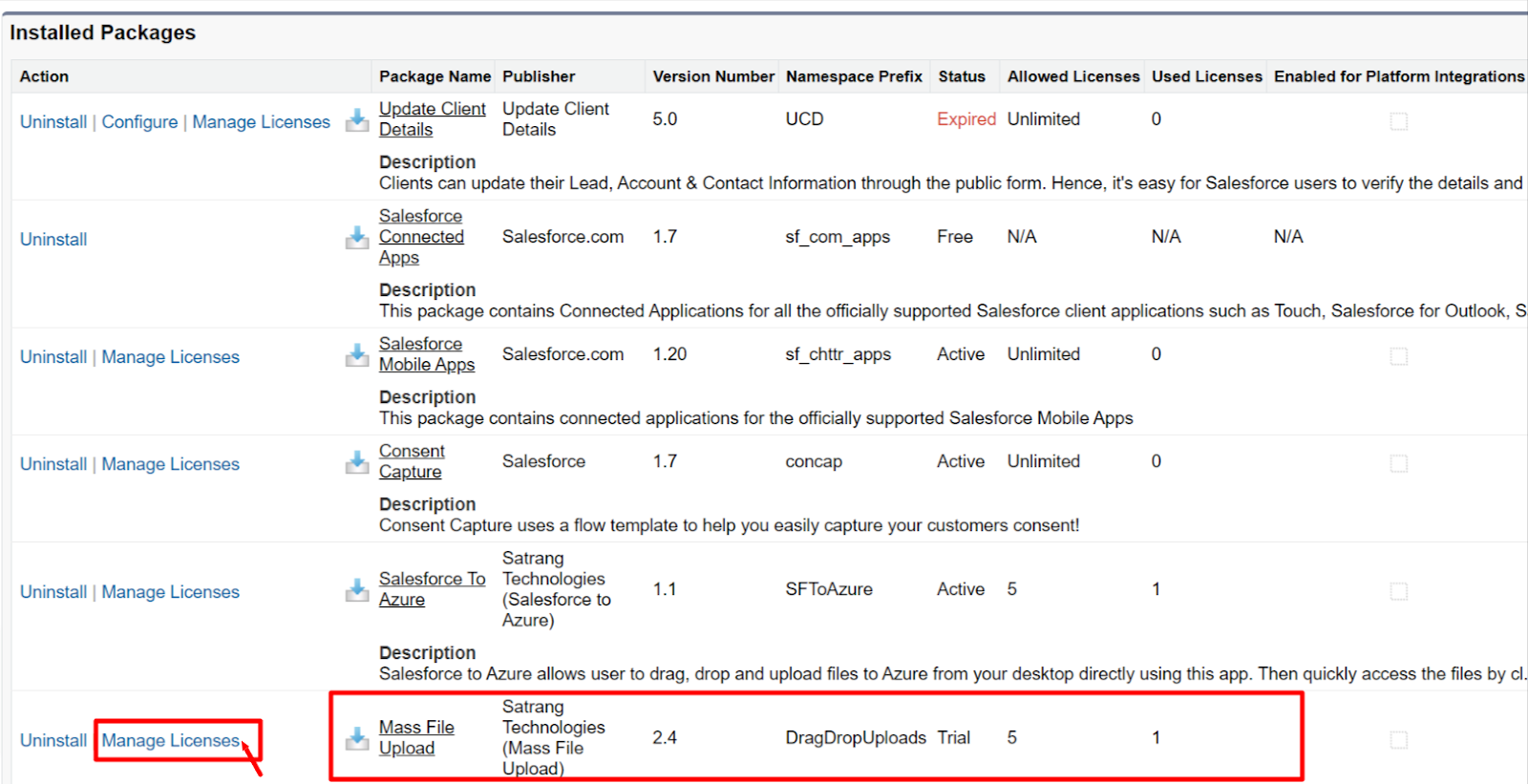Click download icon next to Consent Capture
The width and height of the screenshot is (1528, 784).
[357, 462]
